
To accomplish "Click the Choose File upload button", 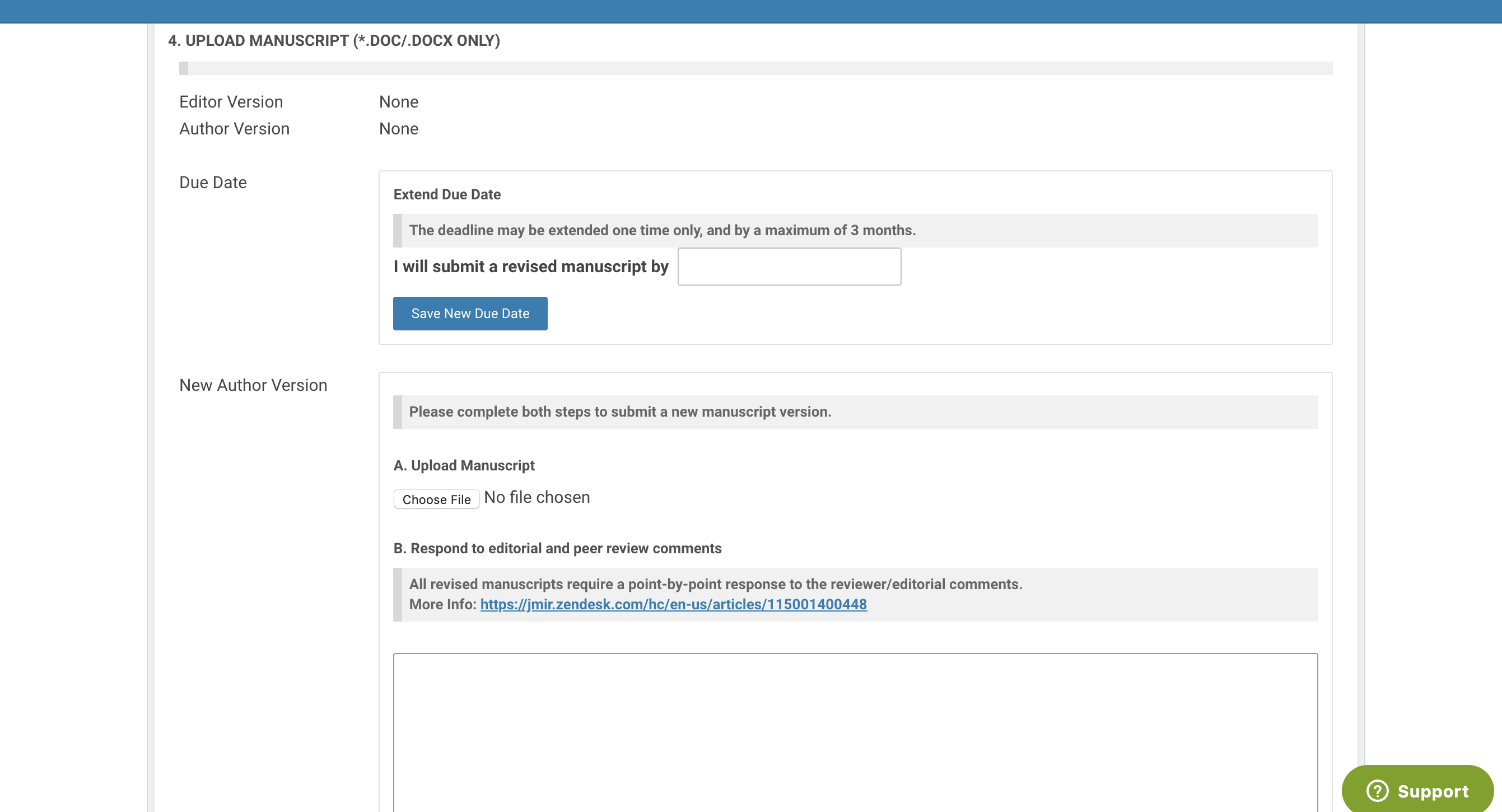I will point(436,499).
